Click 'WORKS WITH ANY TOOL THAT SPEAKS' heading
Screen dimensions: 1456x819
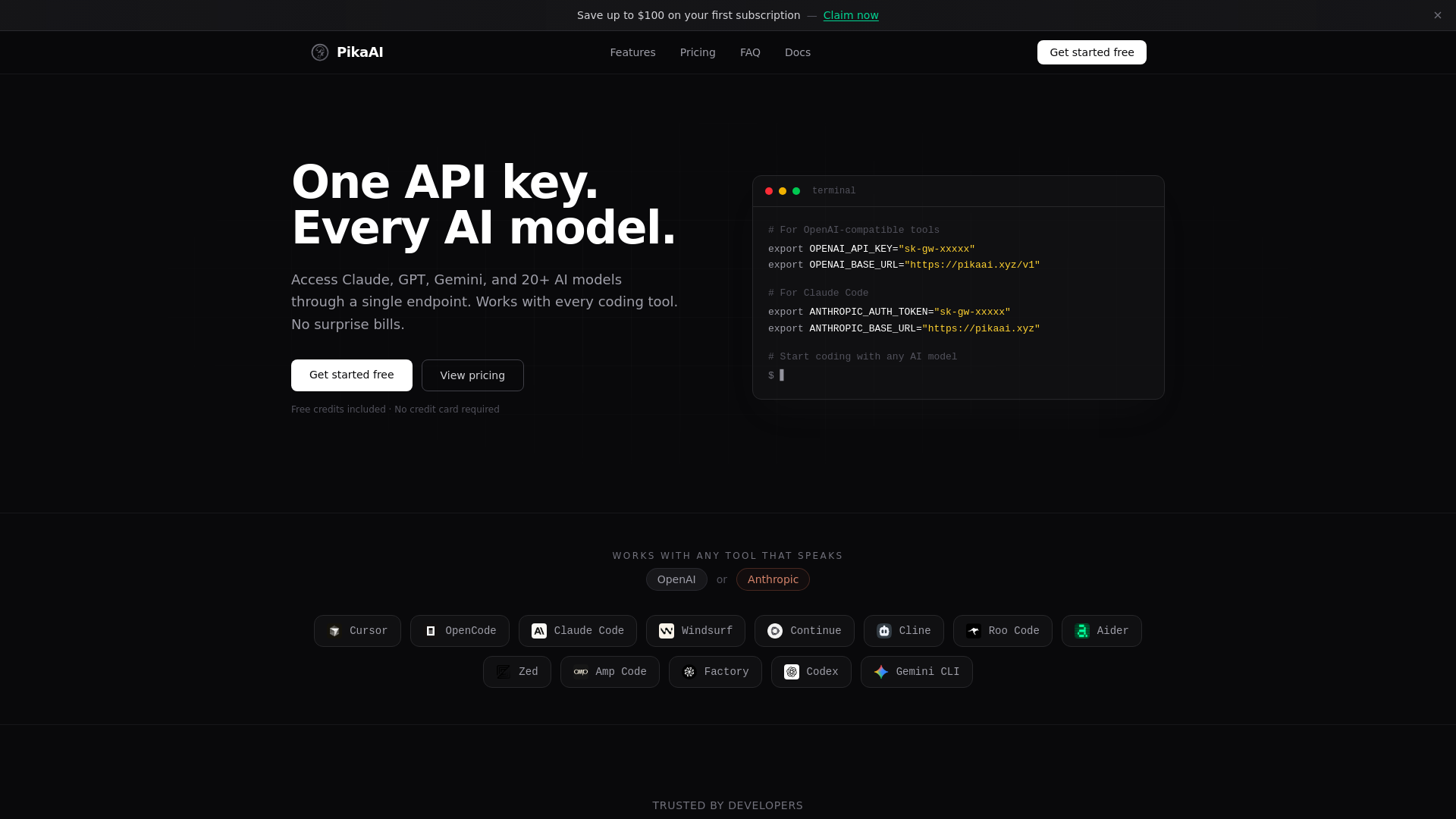[728, 556]
